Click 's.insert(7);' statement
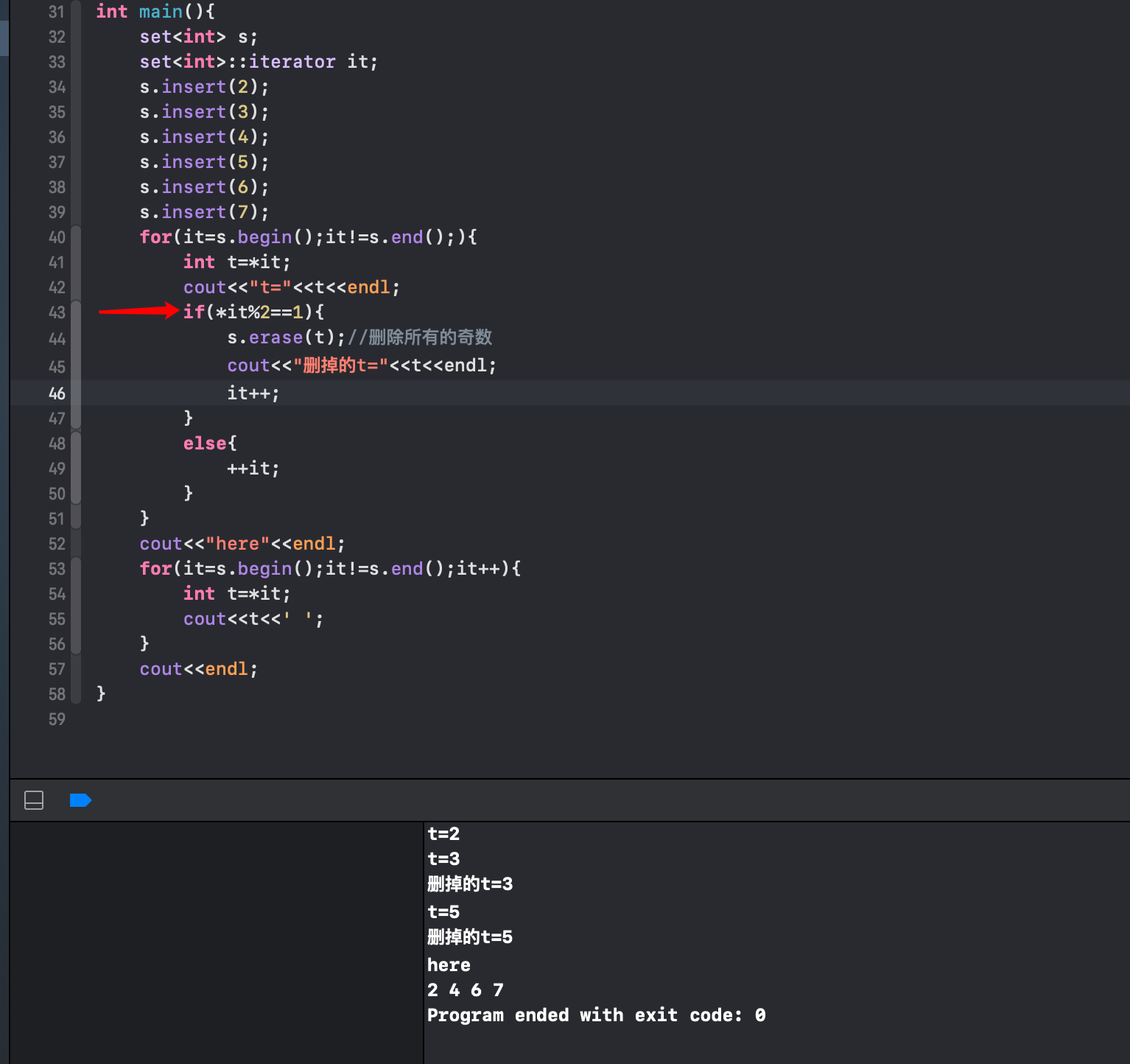The width and height of the screenshot is (1130, 1064). point(204,212)
